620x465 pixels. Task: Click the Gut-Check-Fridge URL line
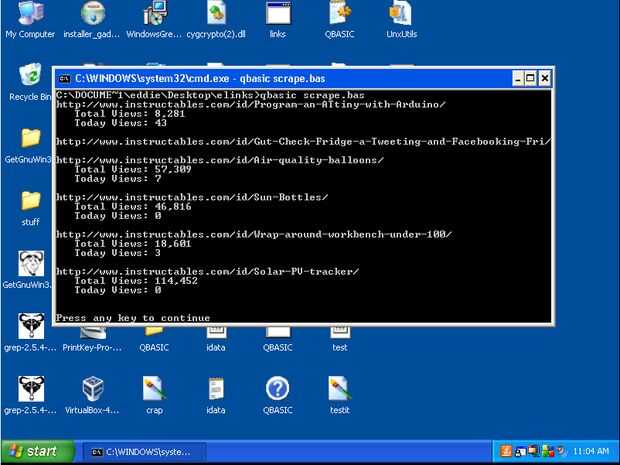[303, 142]
